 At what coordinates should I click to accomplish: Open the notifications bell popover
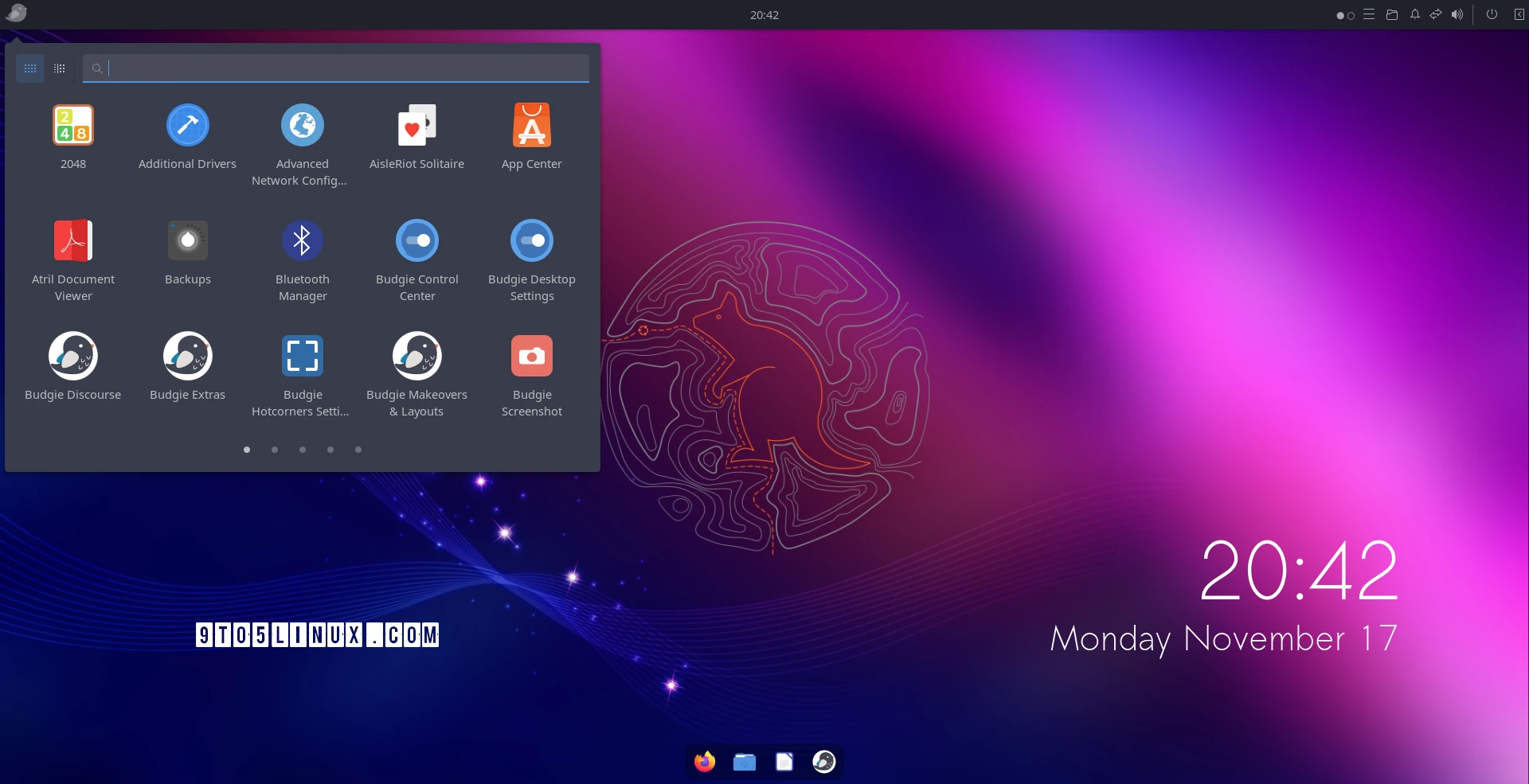pos(1415,14)
